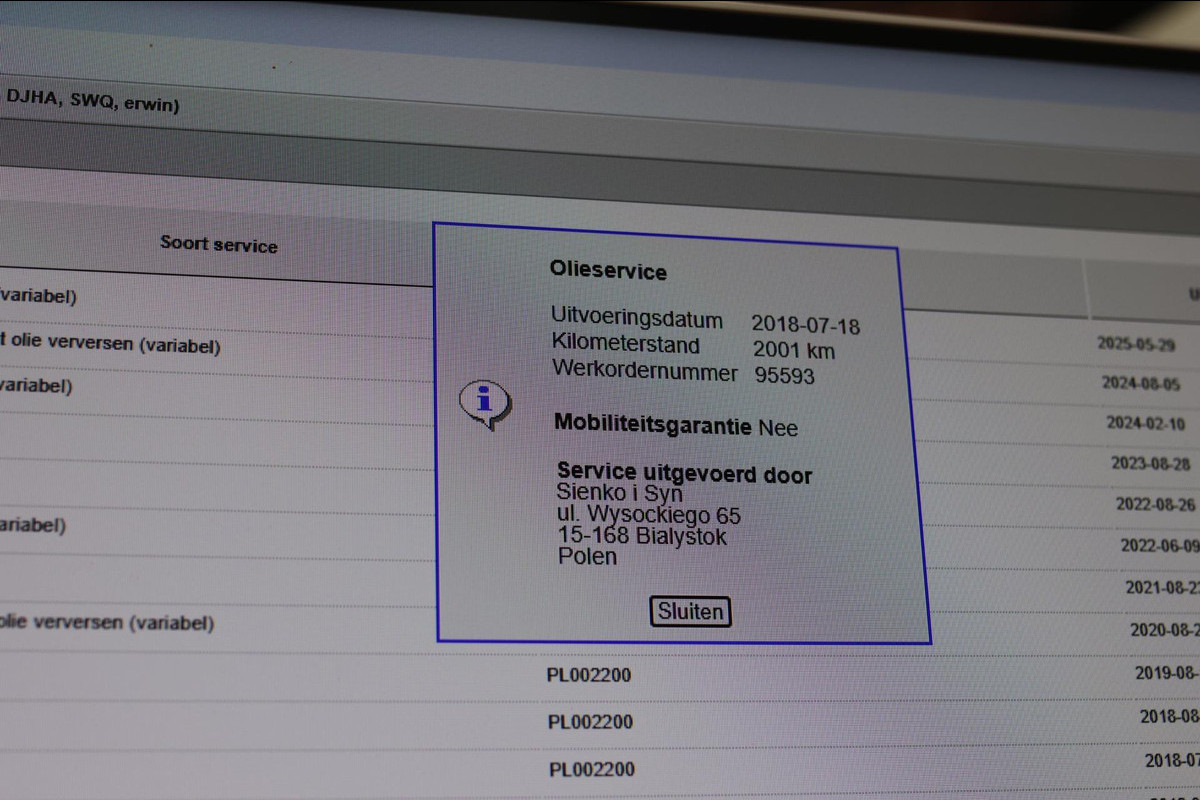
Task: Click PL002200 in the 2018-08 row
Action: click(x=590, y=721)
